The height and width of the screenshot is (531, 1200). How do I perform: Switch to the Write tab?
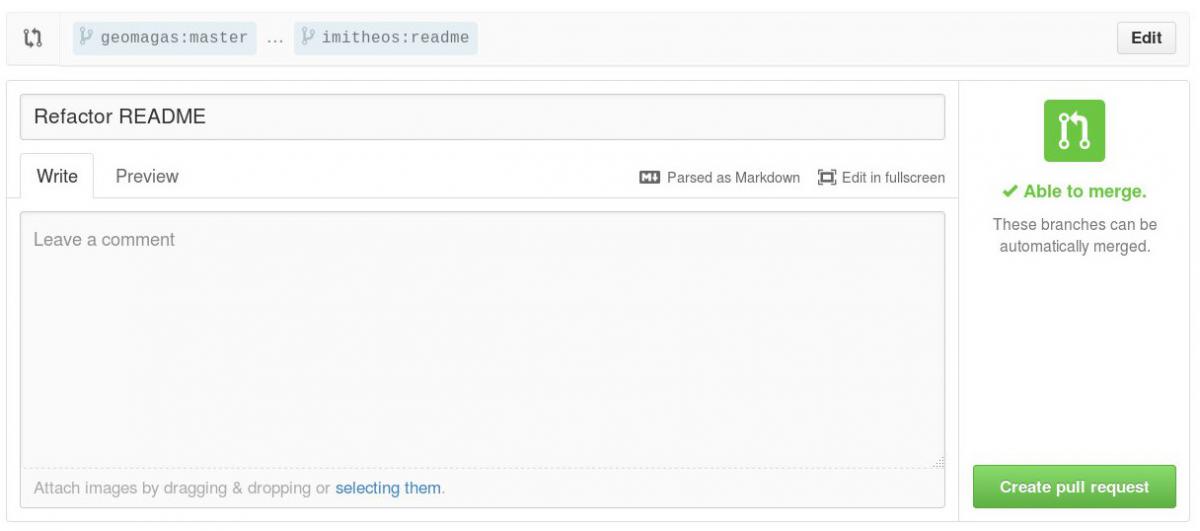coord(57,176)
